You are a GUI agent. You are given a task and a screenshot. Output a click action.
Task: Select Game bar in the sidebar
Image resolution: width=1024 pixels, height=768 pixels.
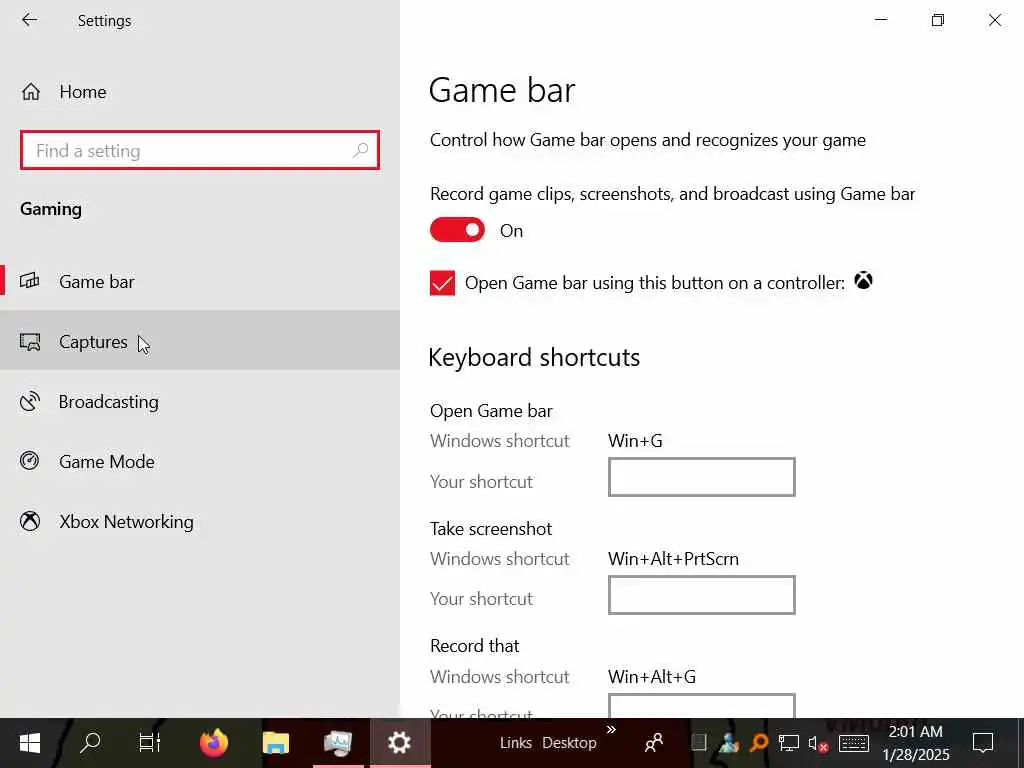(x=200, y=281)
